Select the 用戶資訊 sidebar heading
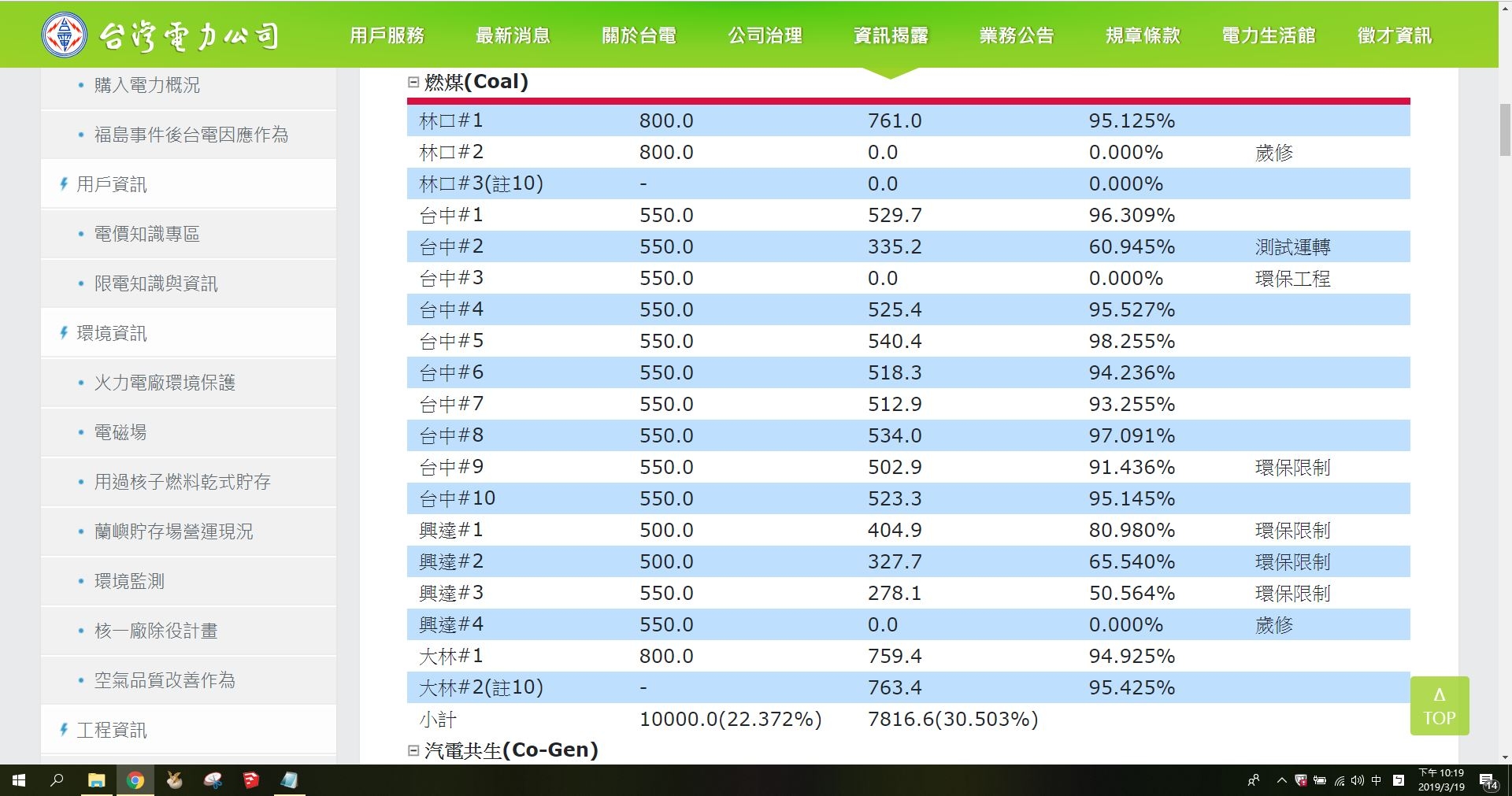The image size is (1512, 796). (112, 184)
